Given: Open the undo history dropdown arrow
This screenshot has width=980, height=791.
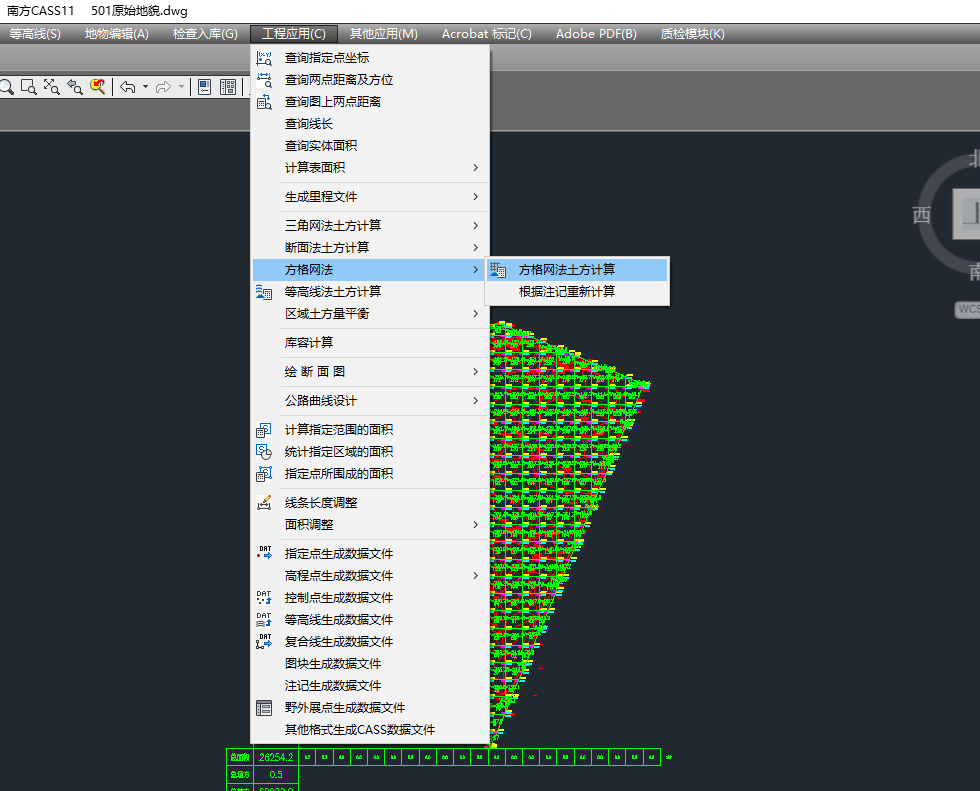Looking at the screenshot, I should (145, 87).
